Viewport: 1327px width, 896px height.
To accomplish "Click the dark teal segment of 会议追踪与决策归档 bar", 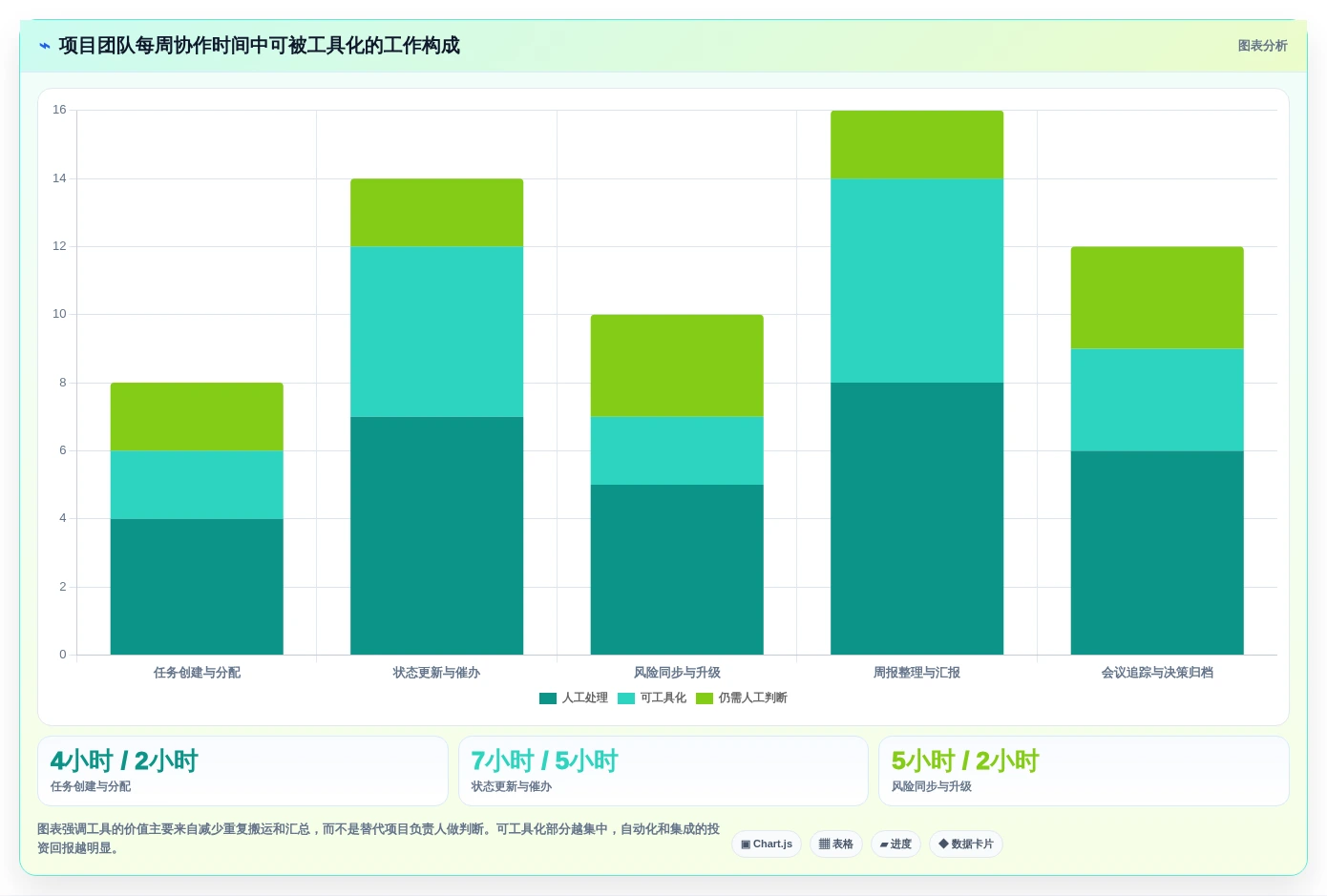I will click(1157, 552).
